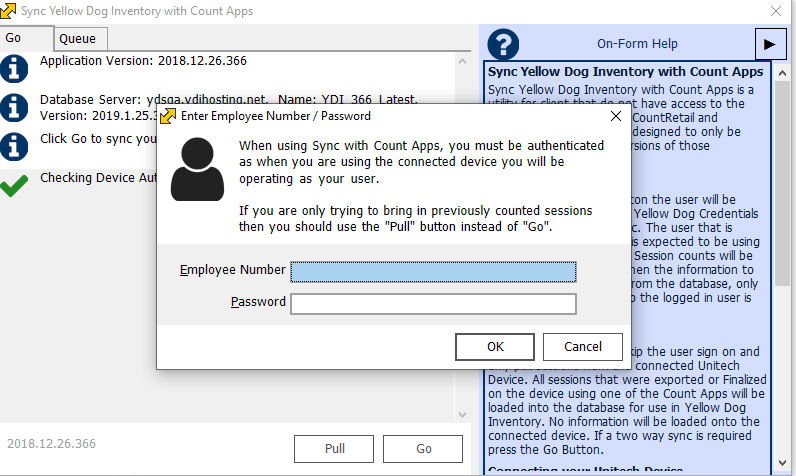Close the Sync Yellow Dog Inventory window
796x476 pixels.
click(x=774, y=11)
